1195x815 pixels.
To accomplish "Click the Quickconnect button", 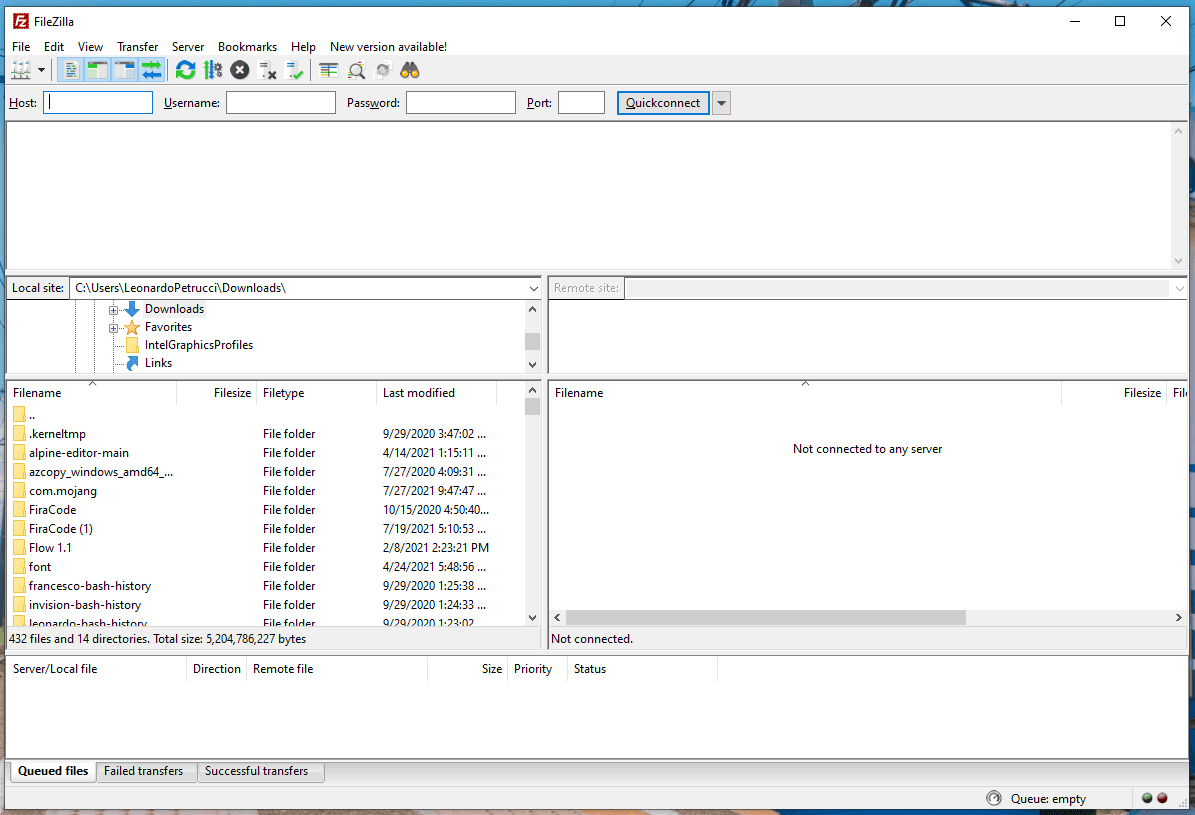I will click(663, 103).
